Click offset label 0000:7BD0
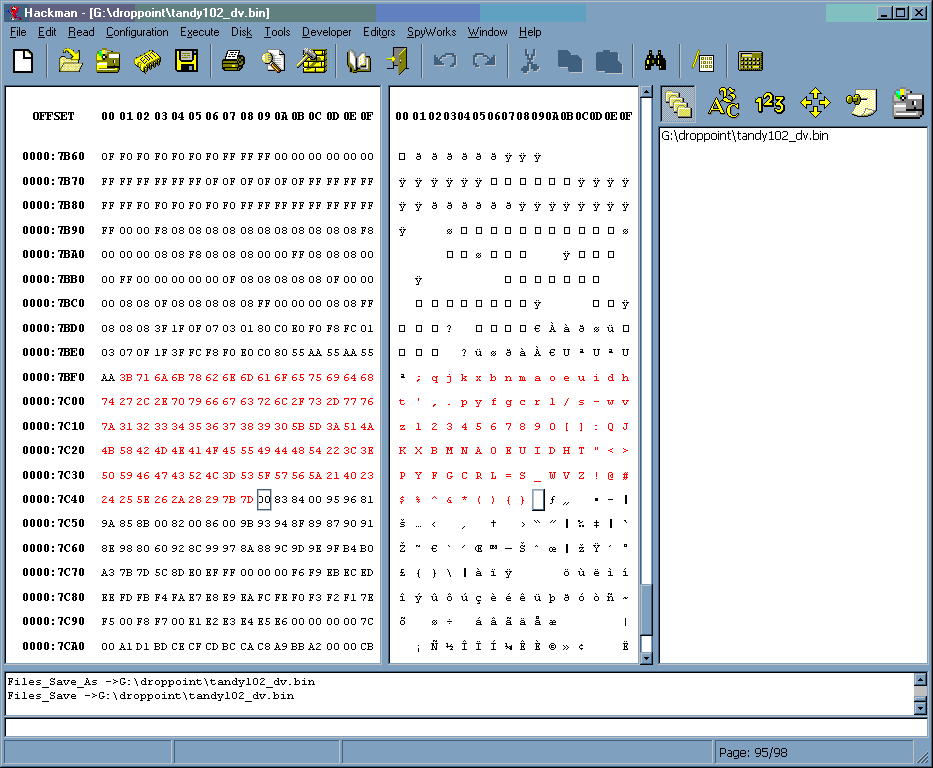 pyautogui.click(x=54, y=328)
